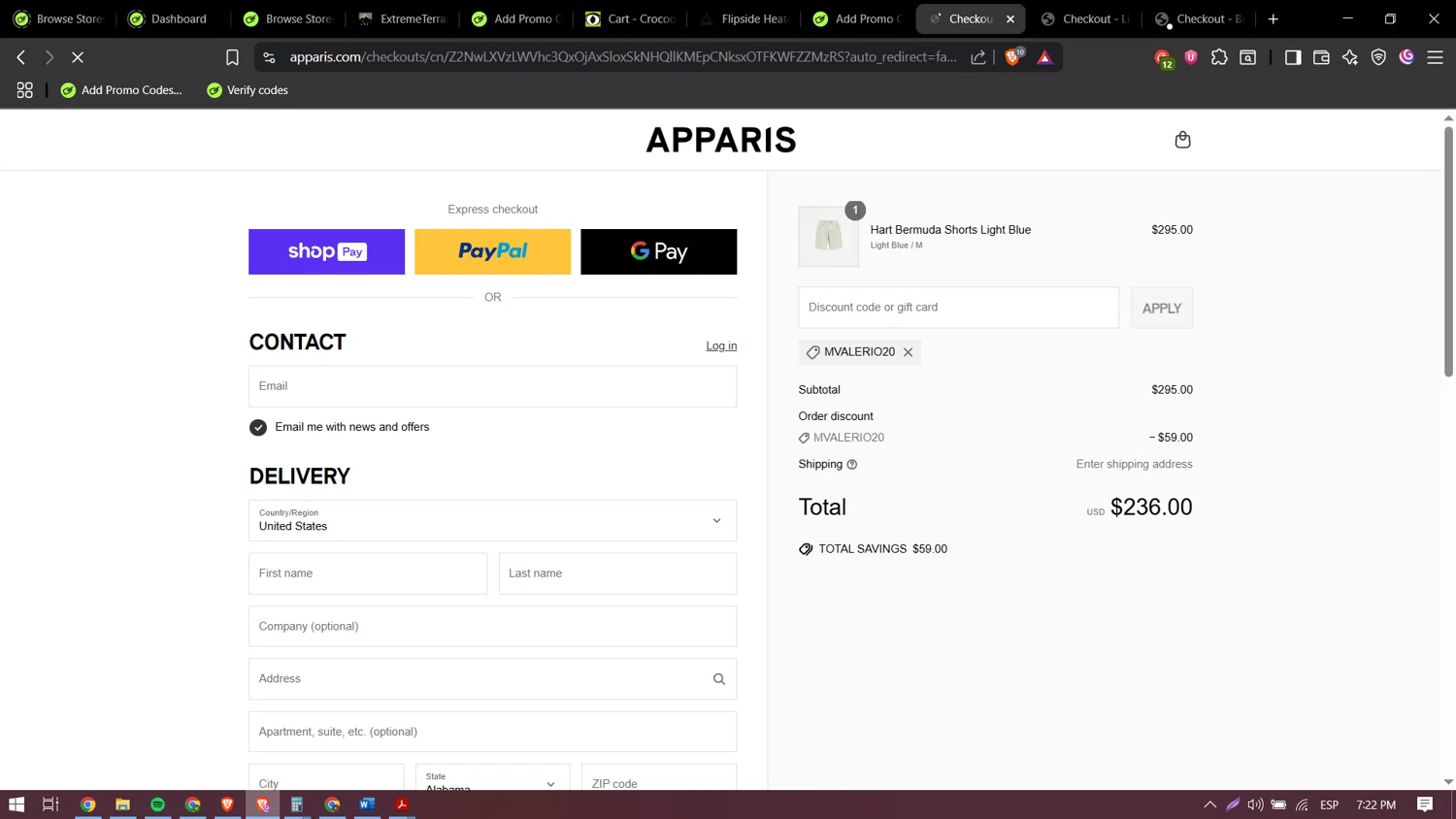Click the APPLY discount button

(x=1162, y=308)
